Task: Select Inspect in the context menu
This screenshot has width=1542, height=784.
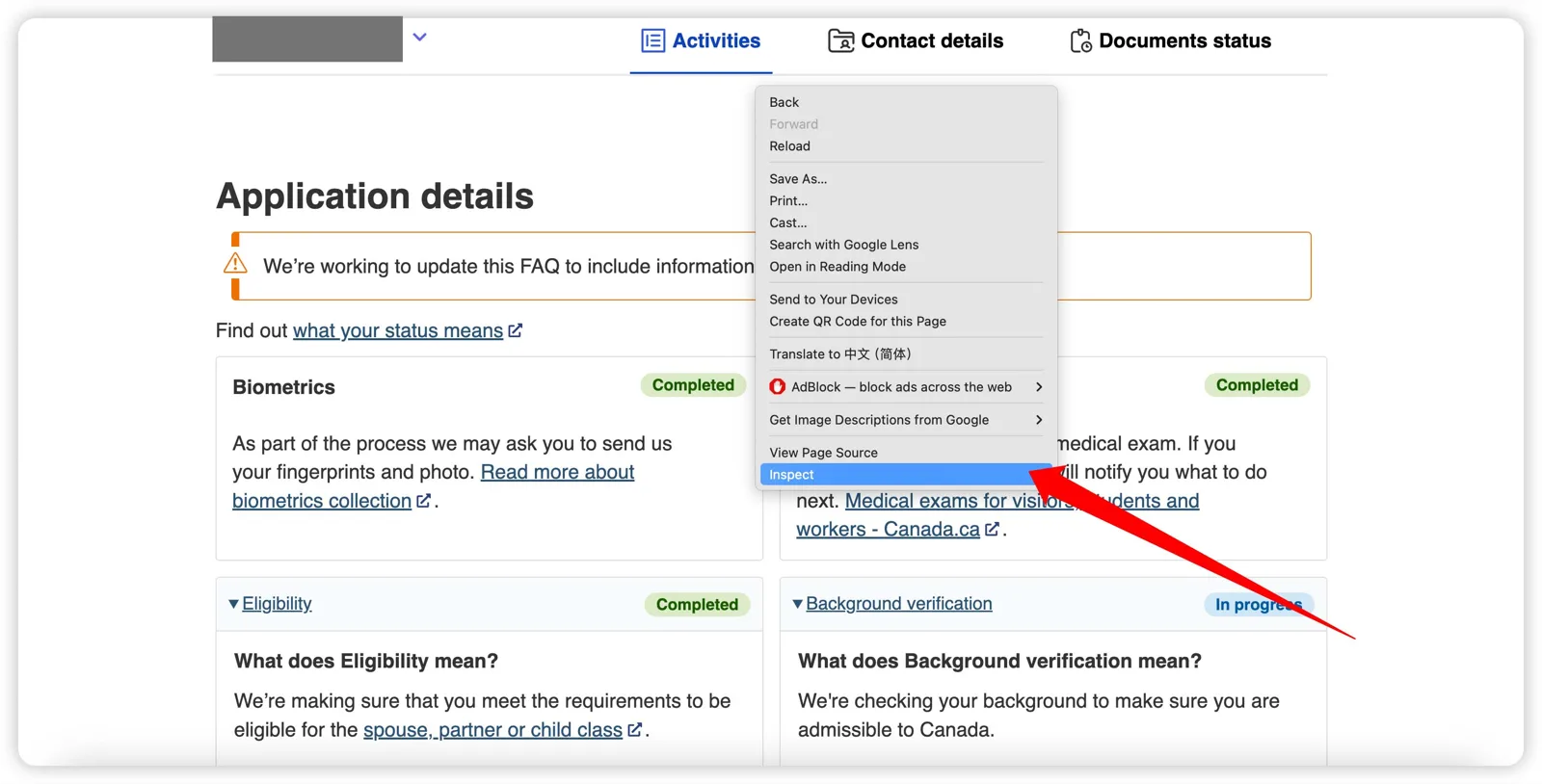Action: [906, 475]
